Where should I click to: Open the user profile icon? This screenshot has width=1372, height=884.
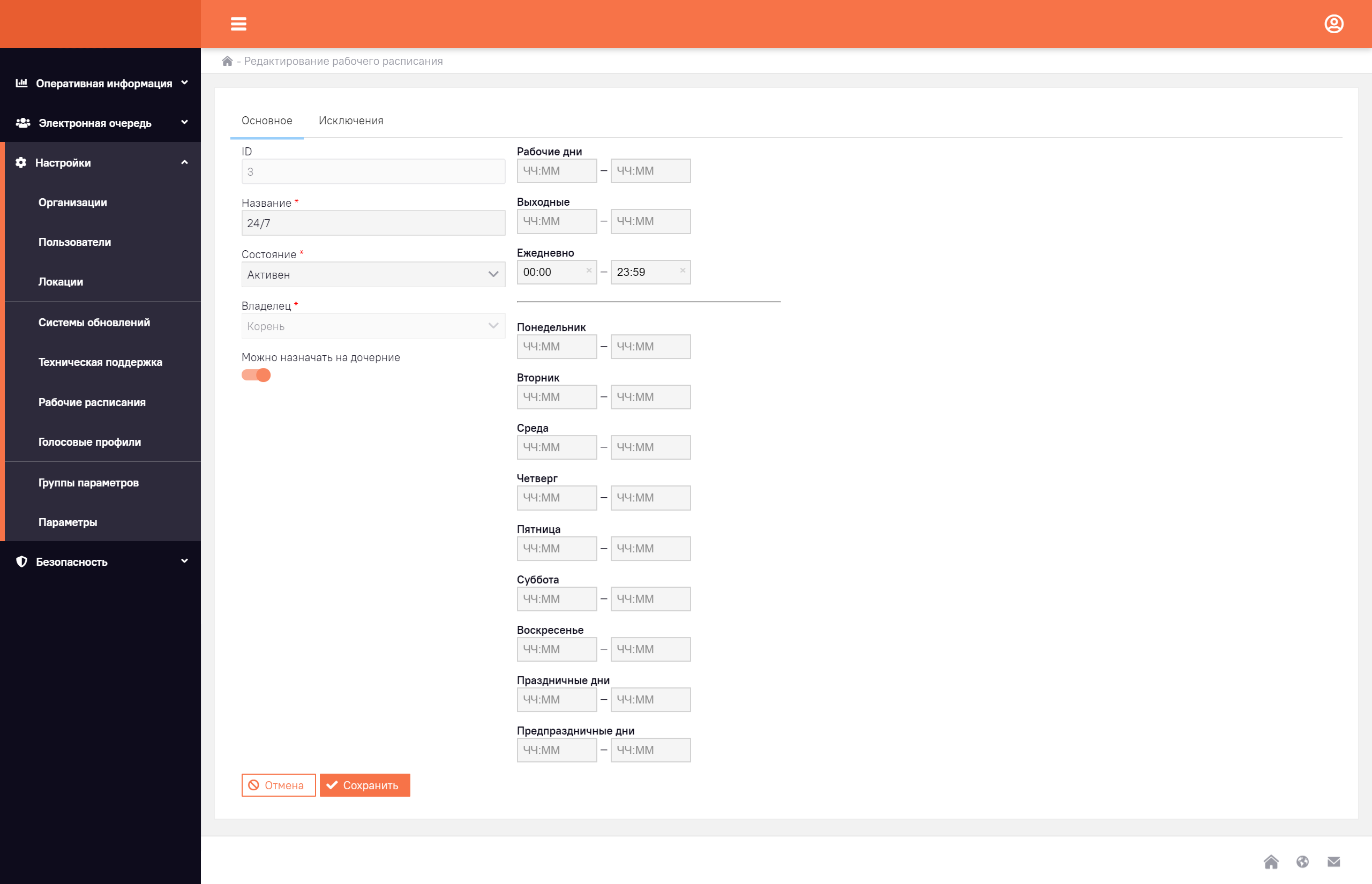click(x=1333, y=24)
